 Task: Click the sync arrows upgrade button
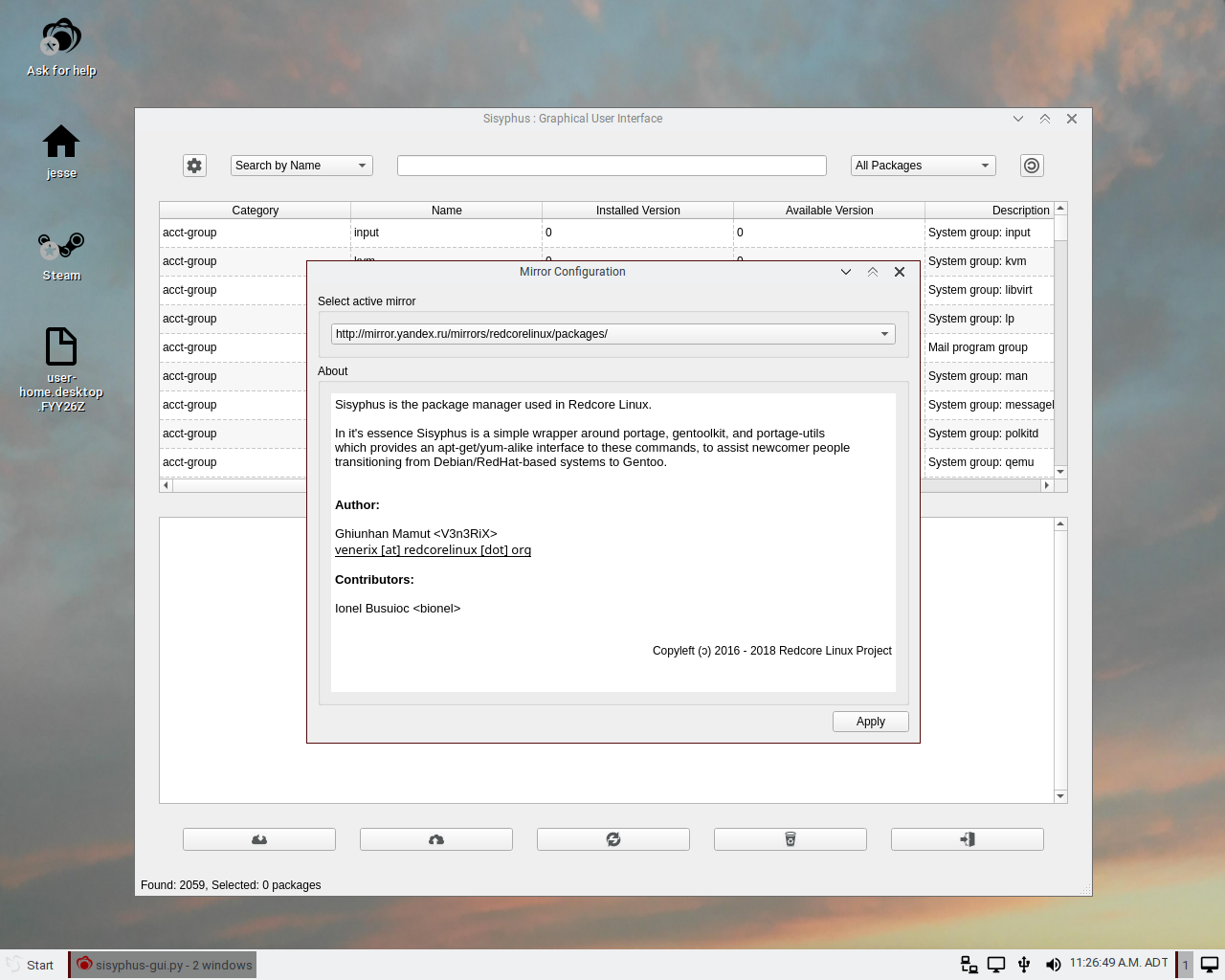[613, 839]
